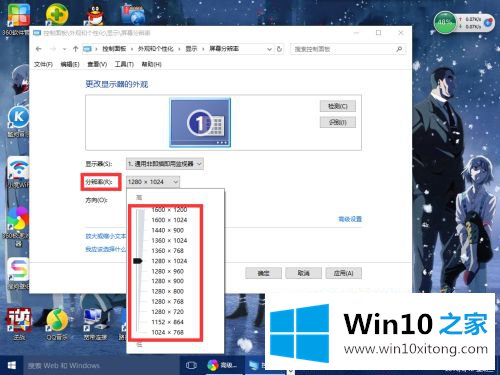Image resolution: width=500 pixels, height=375 pixels.
Task: Open the which display settings should I choose link
Action: pyautogui.click(x=106, y=249)
